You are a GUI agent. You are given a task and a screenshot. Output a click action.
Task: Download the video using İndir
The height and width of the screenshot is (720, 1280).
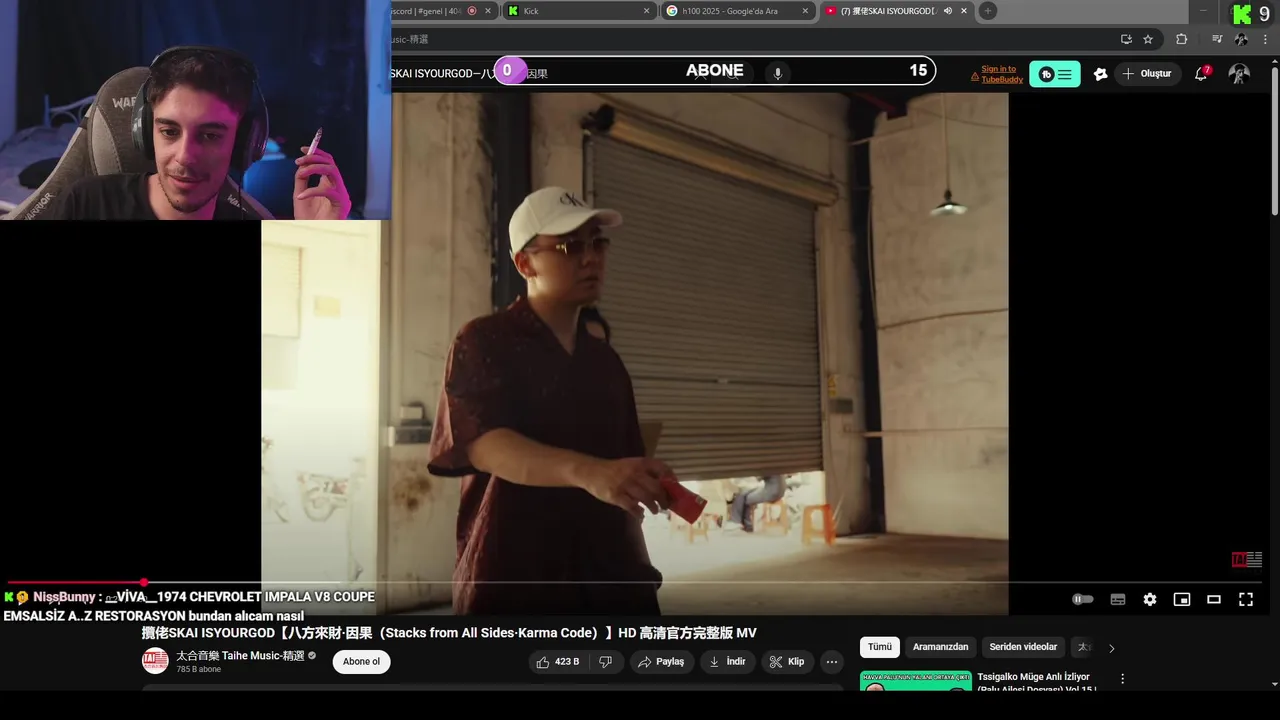tap(728, 662)
